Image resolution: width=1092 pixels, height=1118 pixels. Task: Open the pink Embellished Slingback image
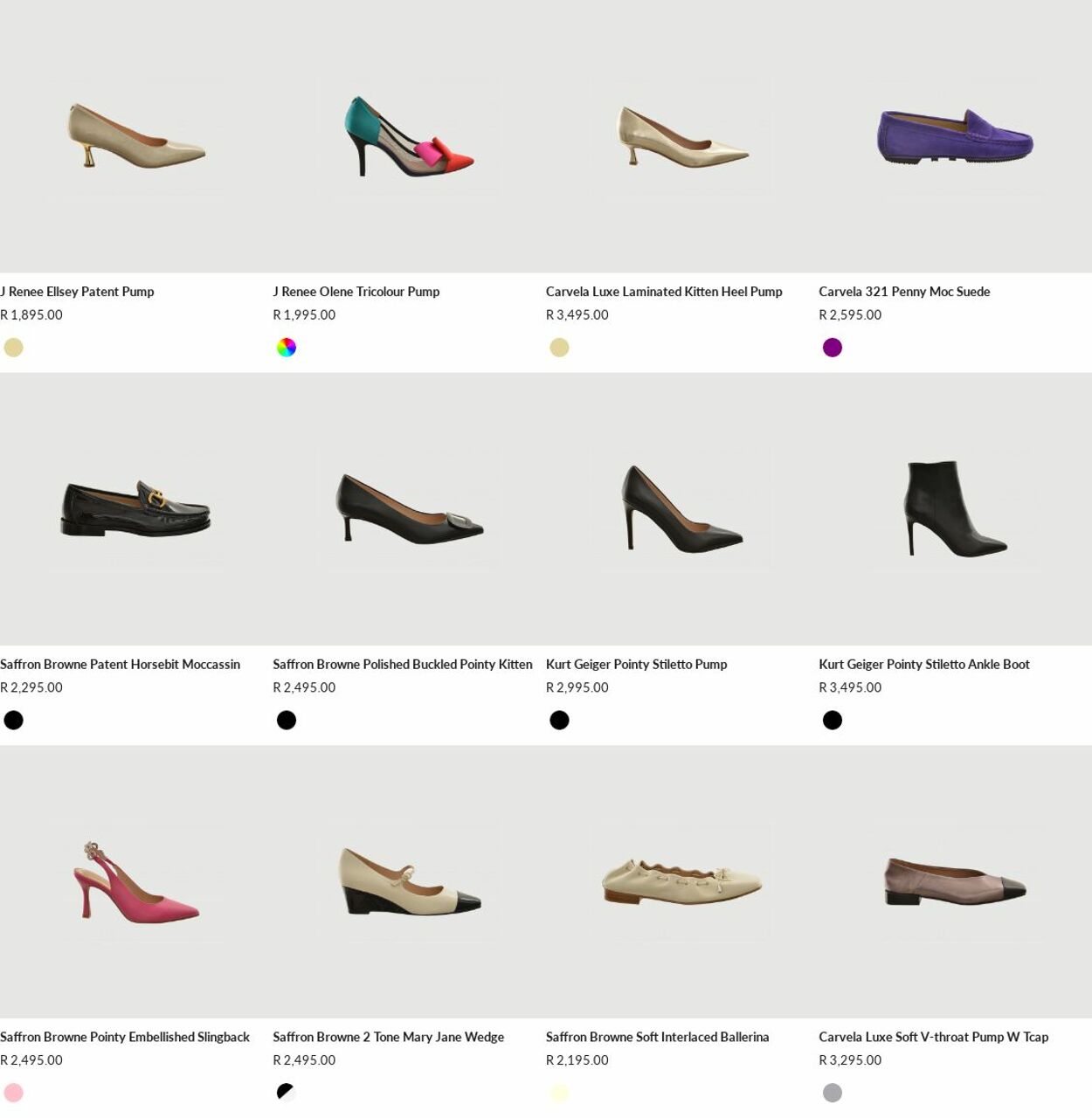tap(136, 882)
